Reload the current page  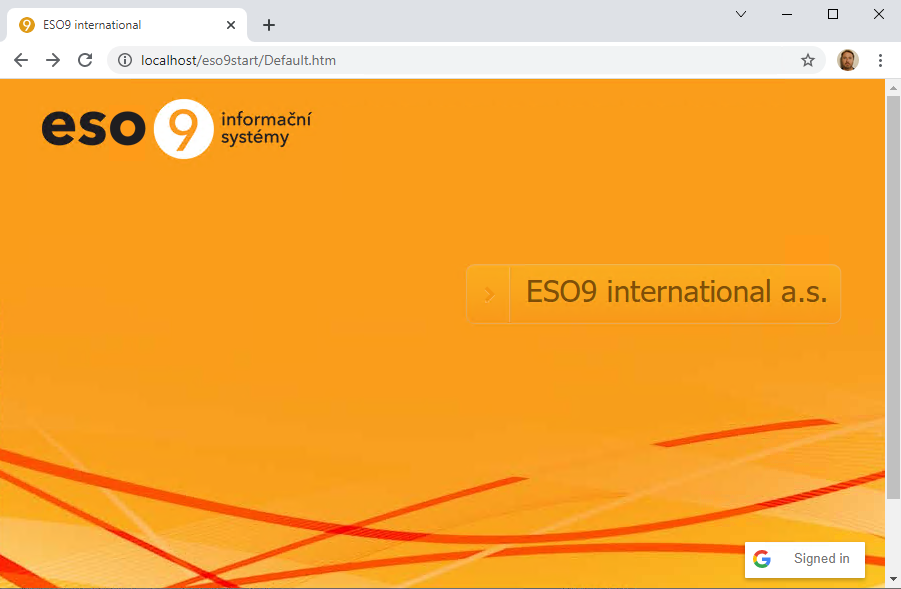pyautogui.click(x=85, y=60)
